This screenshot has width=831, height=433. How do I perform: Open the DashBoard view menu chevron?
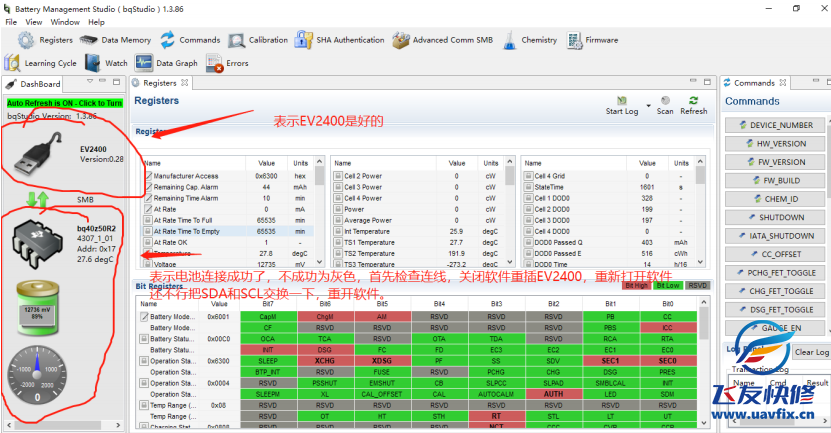(x=89, y=83)
